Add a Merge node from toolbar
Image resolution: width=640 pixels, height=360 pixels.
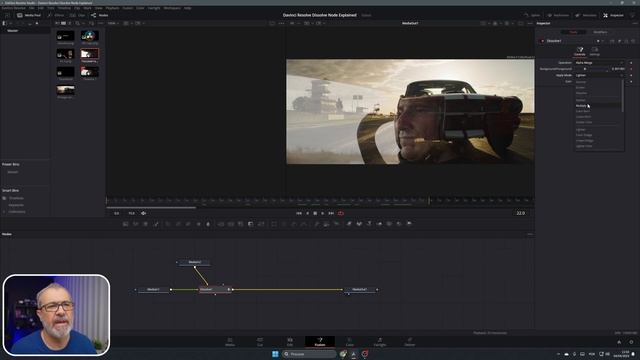[x=221, y=224]
